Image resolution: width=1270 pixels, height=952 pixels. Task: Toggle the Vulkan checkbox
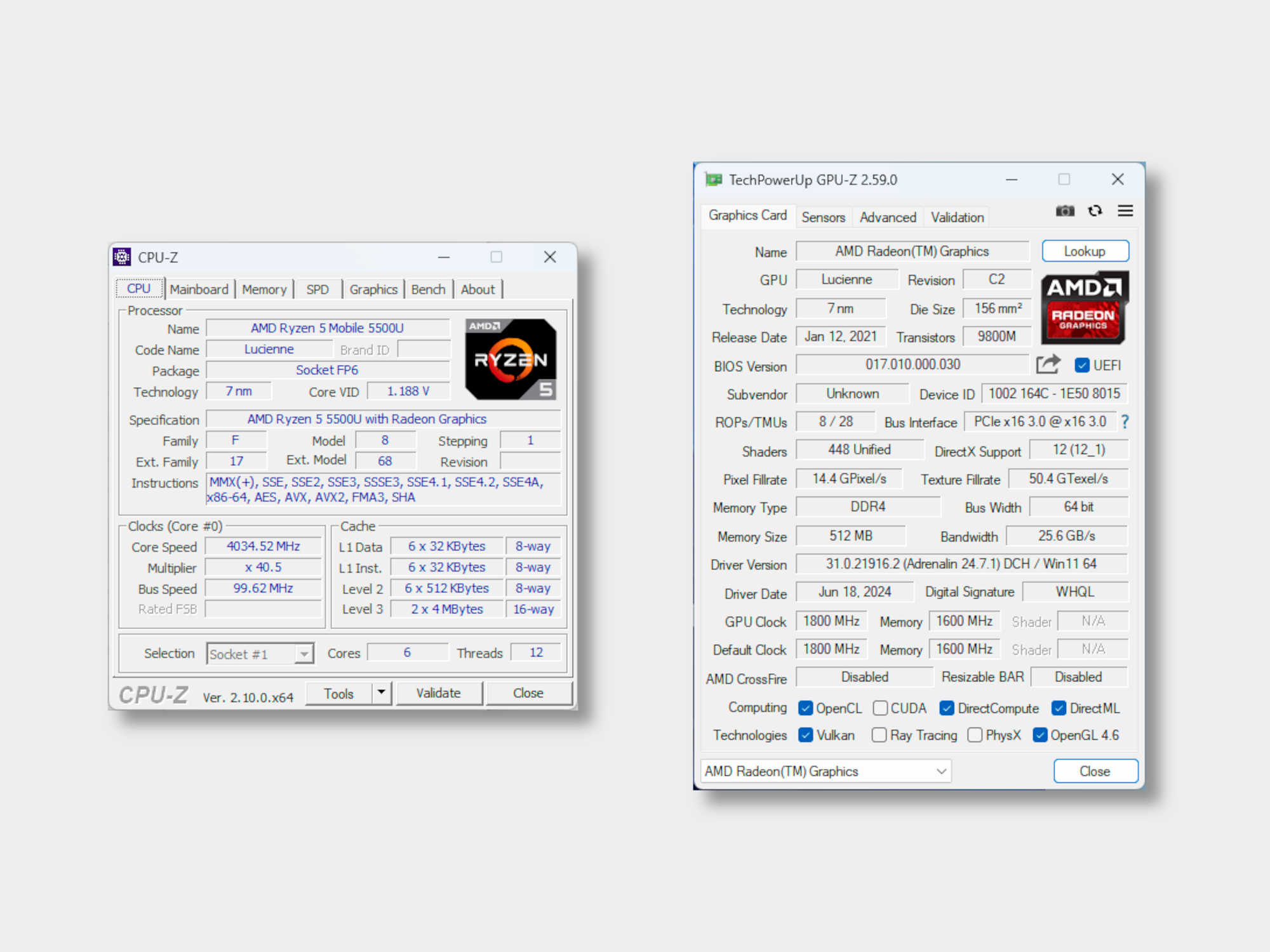[x=806, y=735]
